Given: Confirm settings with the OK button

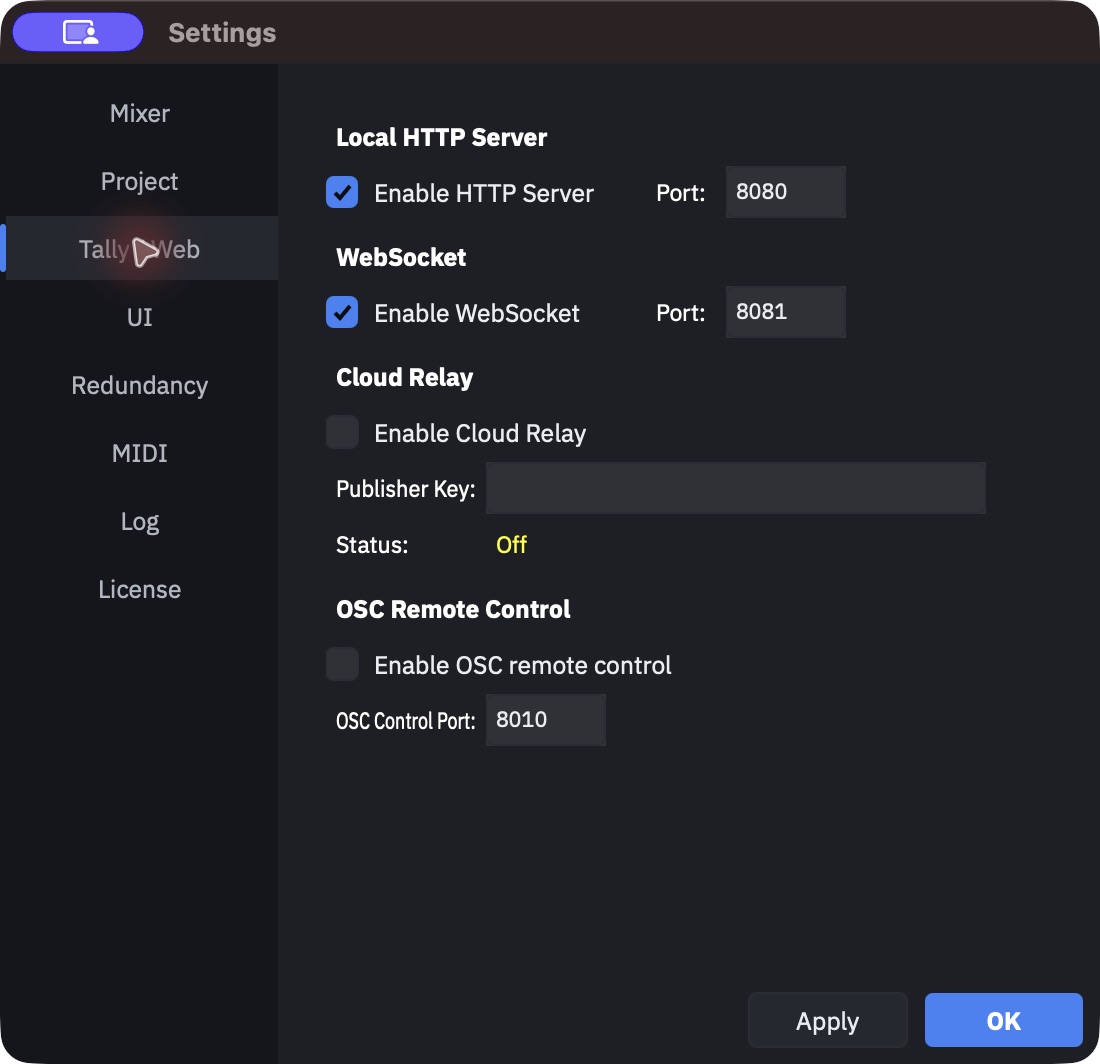Looking at the screenshot, I should tap(1004, 1021).
